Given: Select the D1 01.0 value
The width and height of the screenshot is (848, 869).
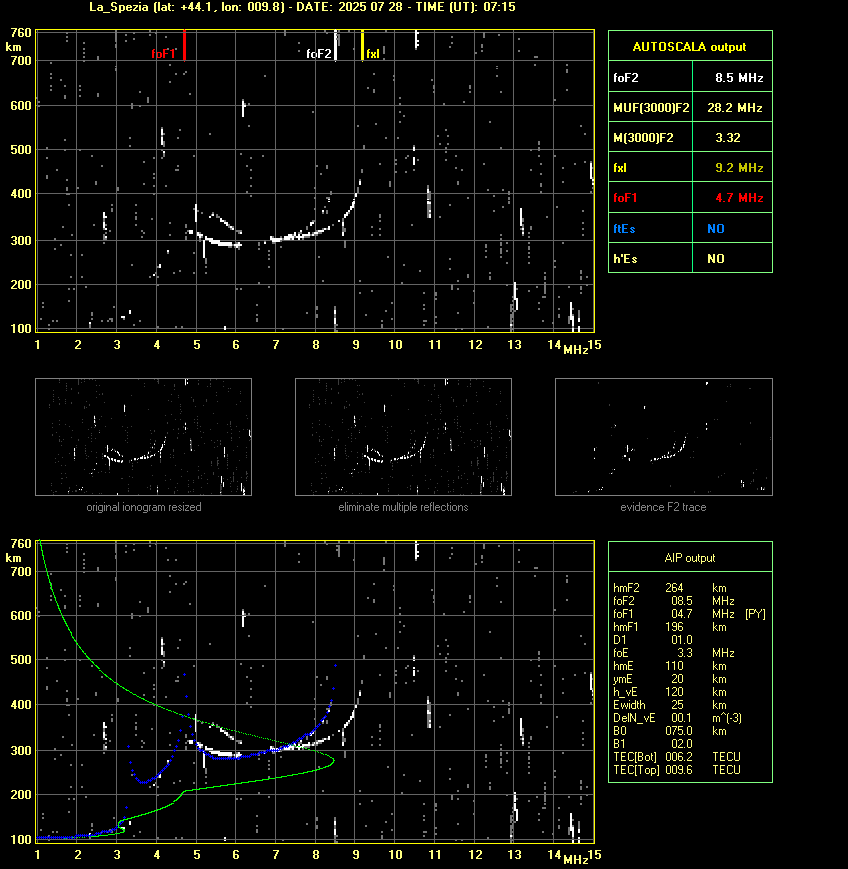Looking at the screenshot, I should tap(682, 640).
